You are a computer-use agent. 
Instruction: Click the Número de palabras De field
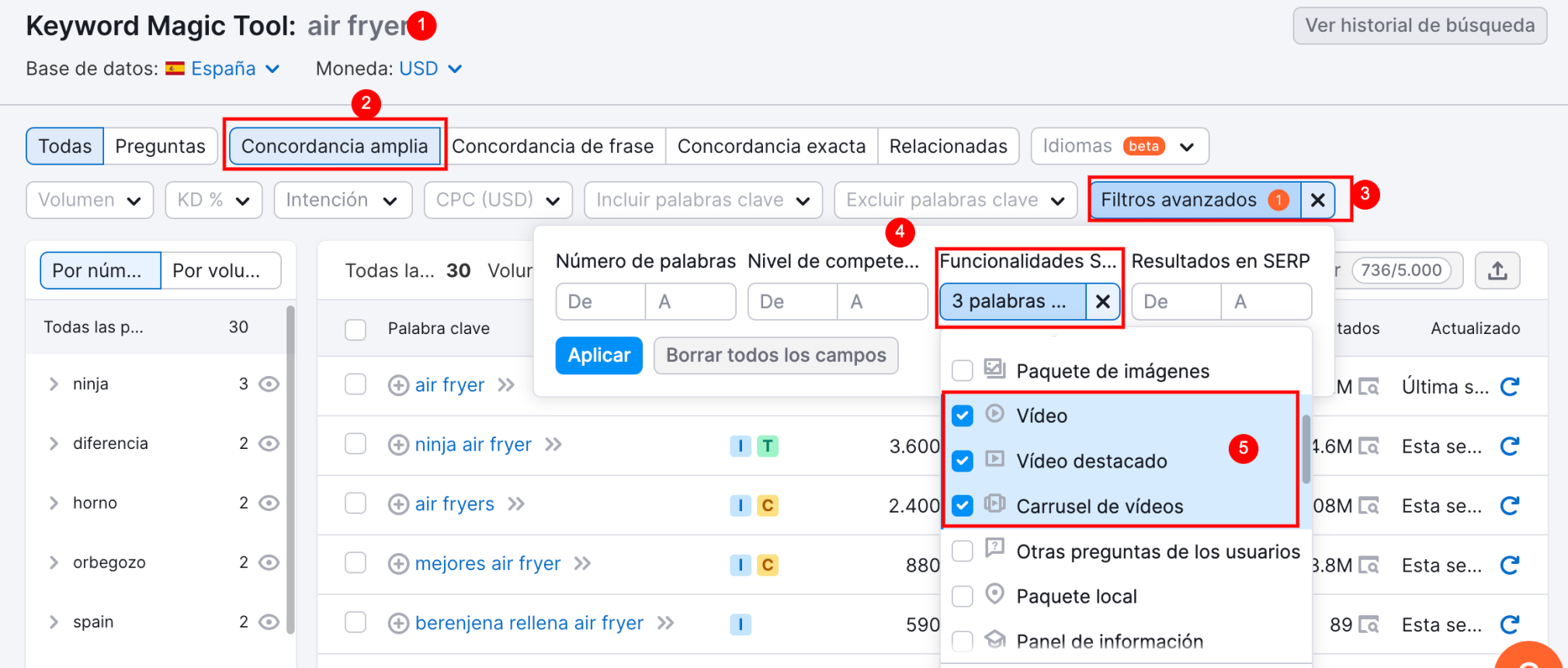[600, 301]
